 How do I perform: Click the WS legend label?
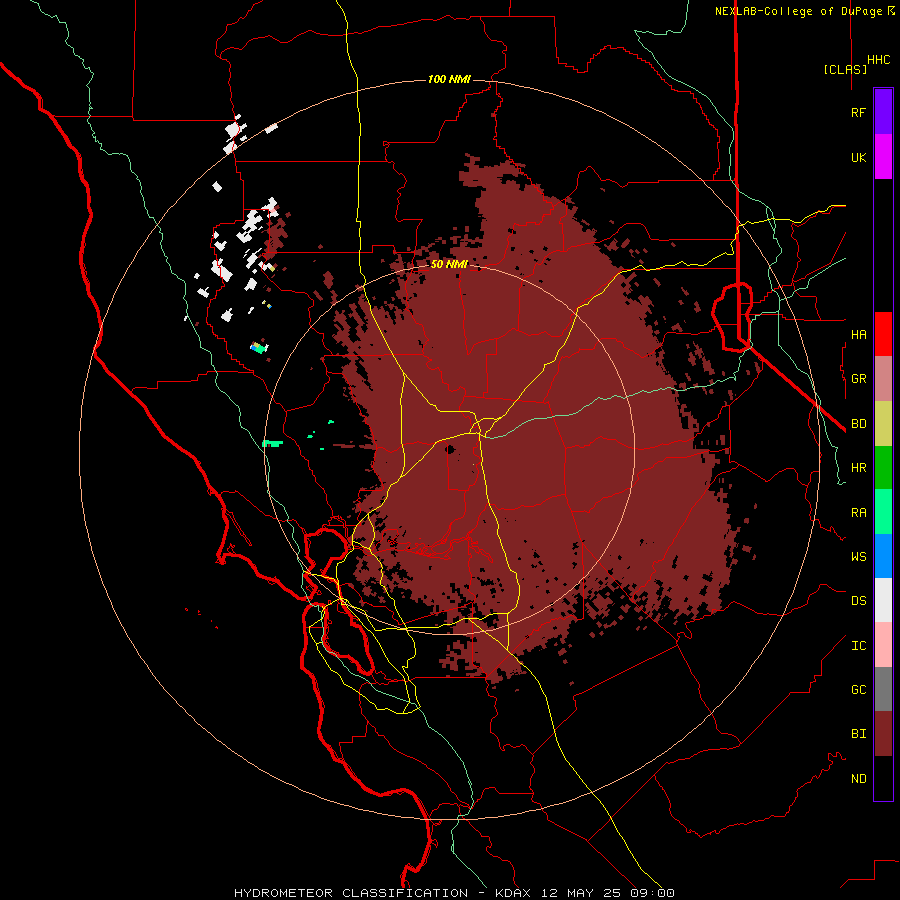coord(858,557)
